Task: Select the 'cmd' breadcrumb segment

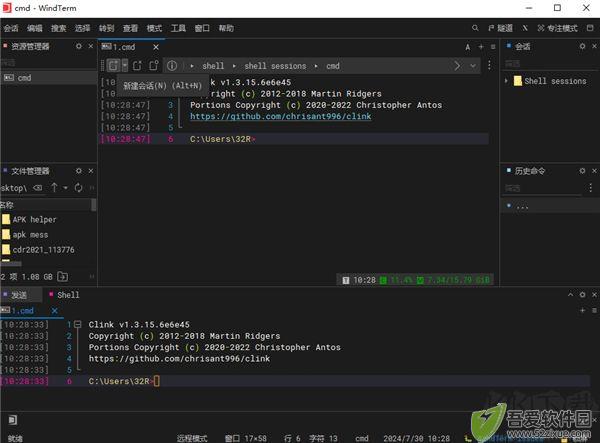Action: click(x=333, y=66)
